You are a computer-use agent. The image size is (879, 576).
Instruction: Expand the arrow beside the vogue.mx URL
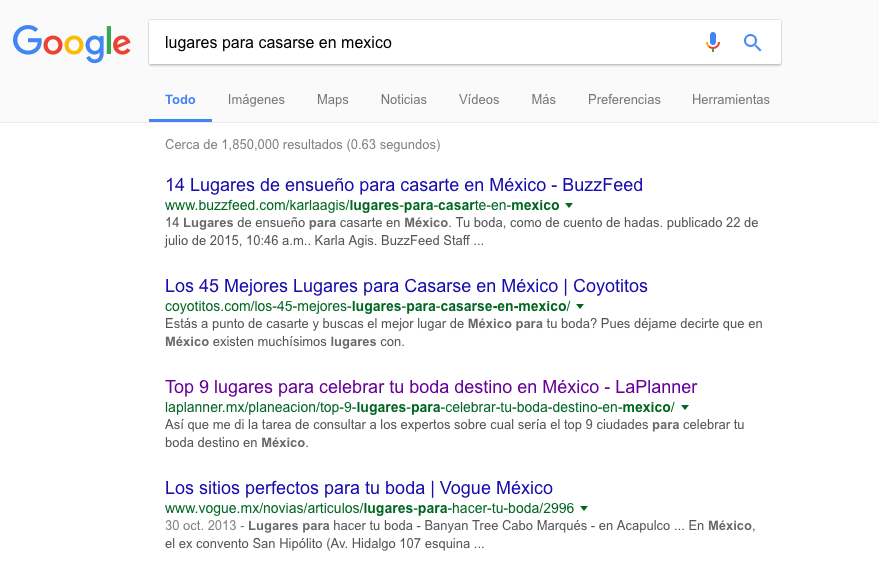[583, 509]
